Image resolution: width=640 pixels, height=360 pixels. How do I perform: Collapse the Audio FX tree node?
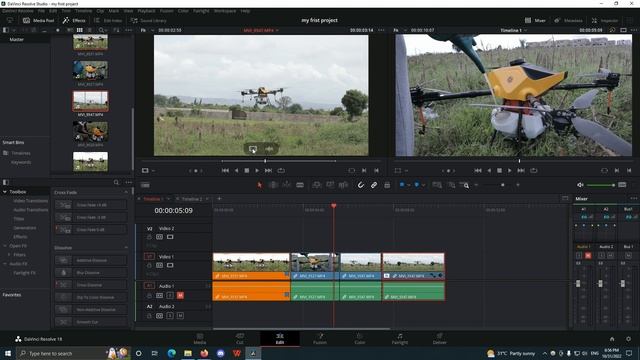click(5, 264)
